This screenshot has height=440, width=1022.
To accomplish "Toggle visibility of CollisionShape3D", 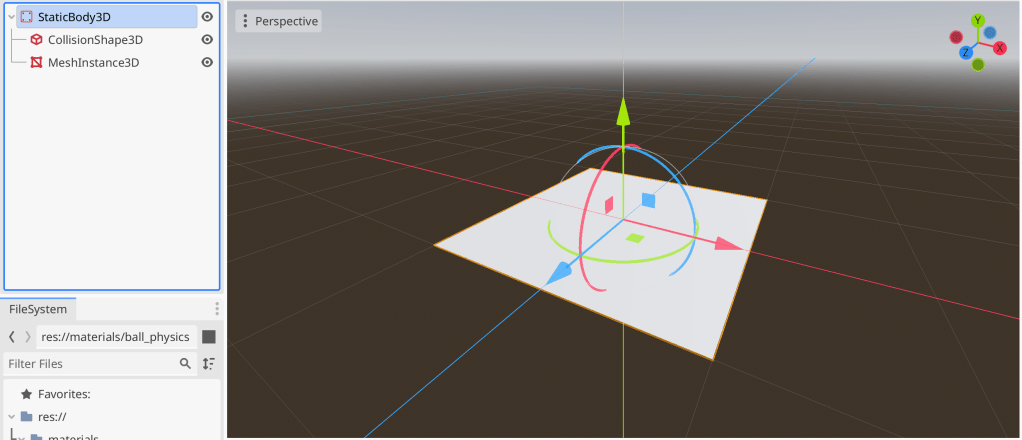I will tap(207, 40).
